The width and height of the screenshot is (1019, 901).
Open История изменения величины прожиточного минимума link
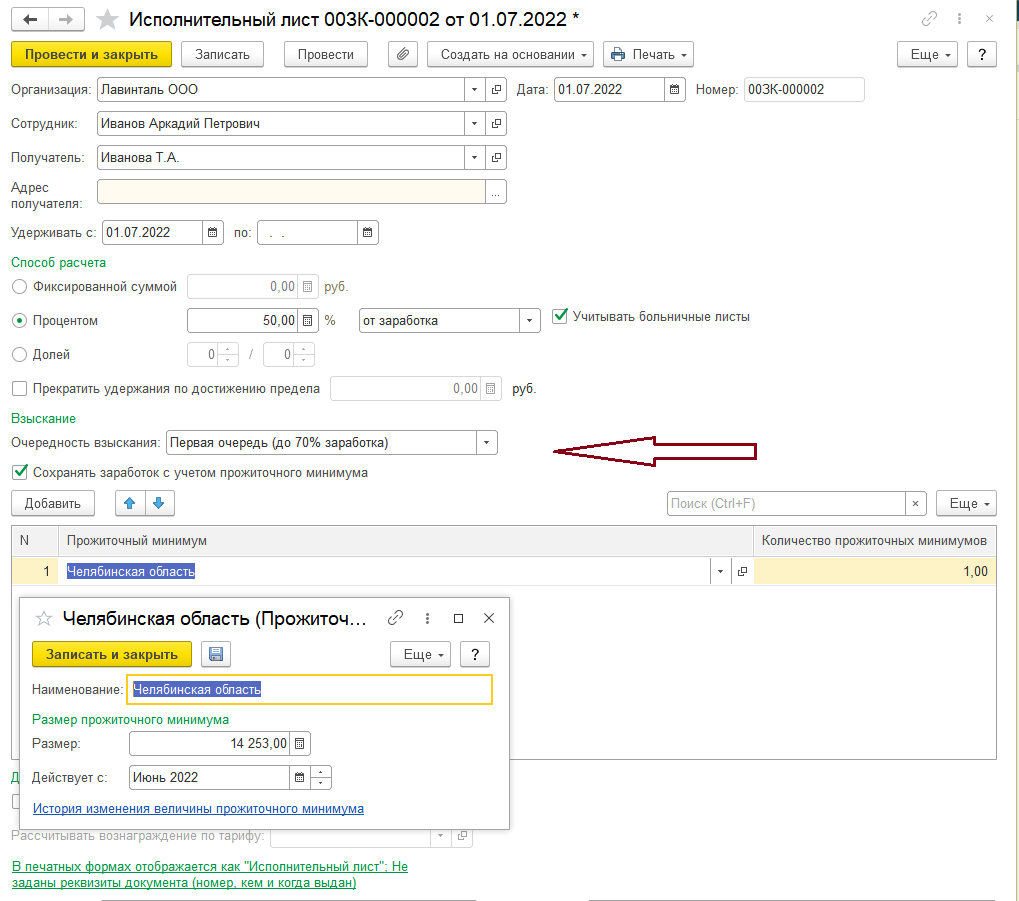(x=198, y=808)
